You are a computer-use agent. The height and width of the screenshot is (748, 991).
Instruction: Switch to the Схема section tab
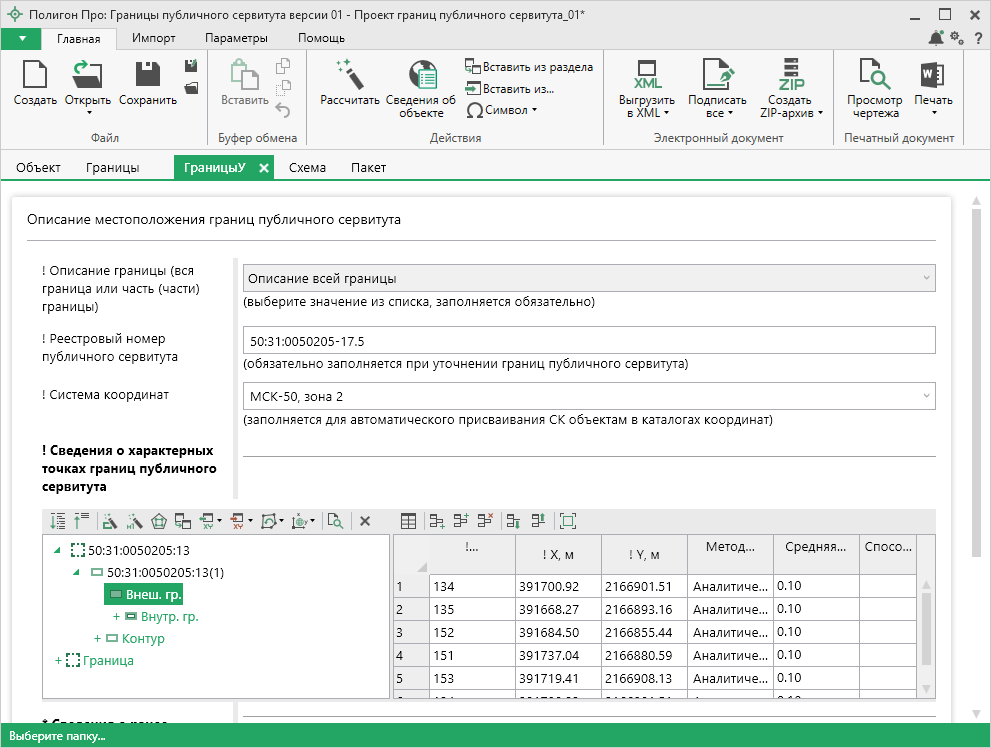tap(307, 168)
